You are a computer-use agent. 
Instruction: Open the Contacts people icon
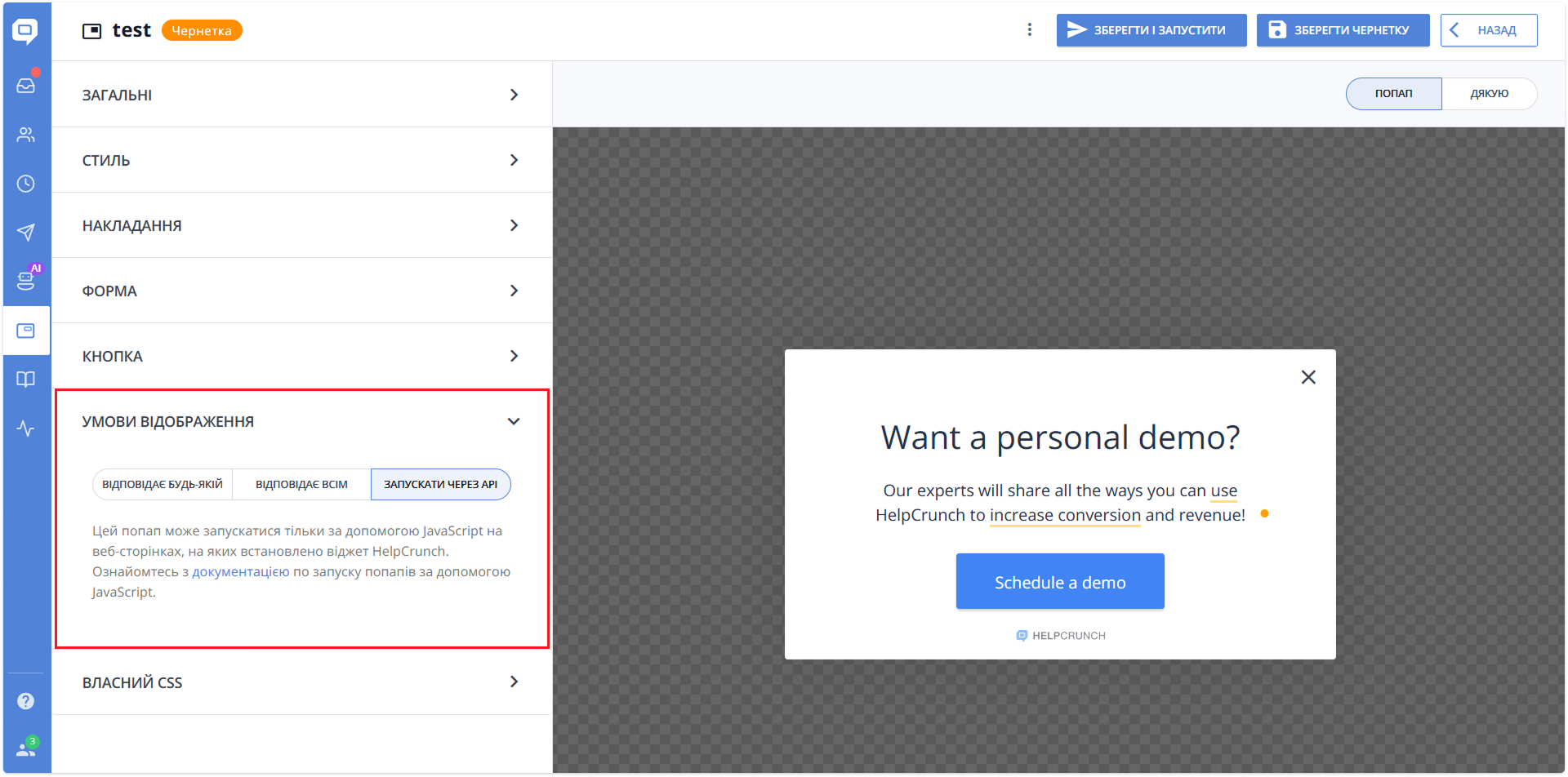(x=26, y=135)
